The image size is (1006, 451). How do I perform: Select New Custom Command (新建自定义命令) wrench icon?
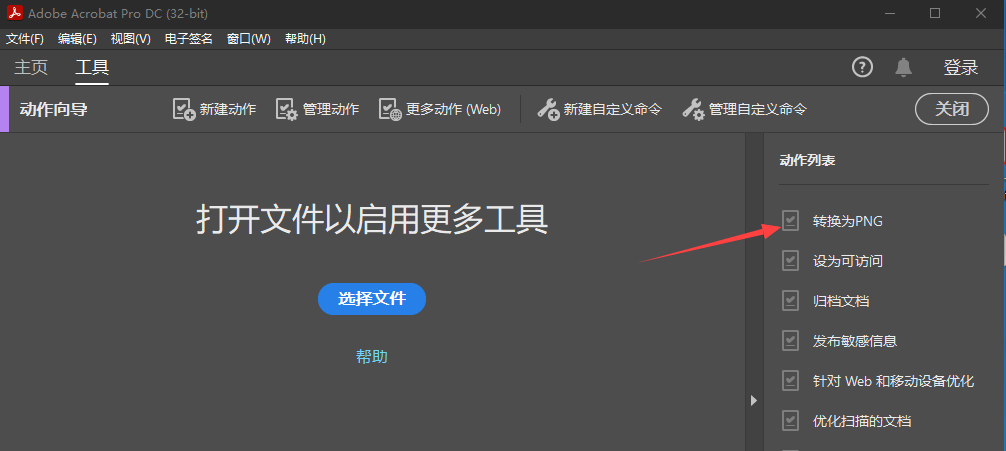[548, 109]
